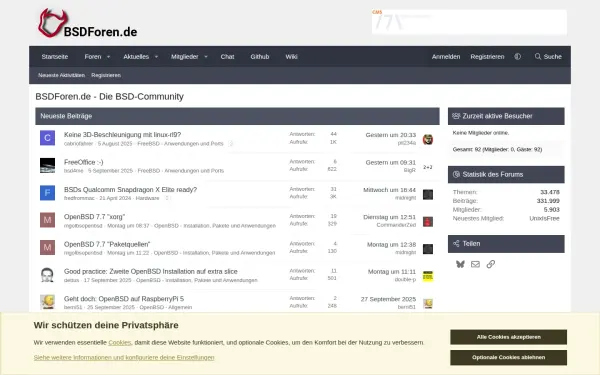Open the Neueste Beiträge header link
This screenshot has height=375, width=600.
(66, 116)
